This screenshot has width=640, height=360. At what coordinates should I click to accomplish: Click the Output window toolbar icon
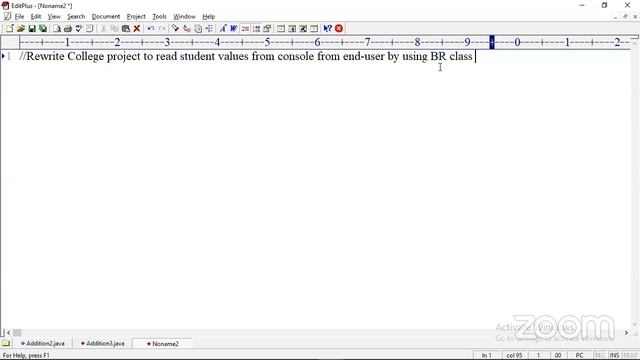(x=292, y=29)
